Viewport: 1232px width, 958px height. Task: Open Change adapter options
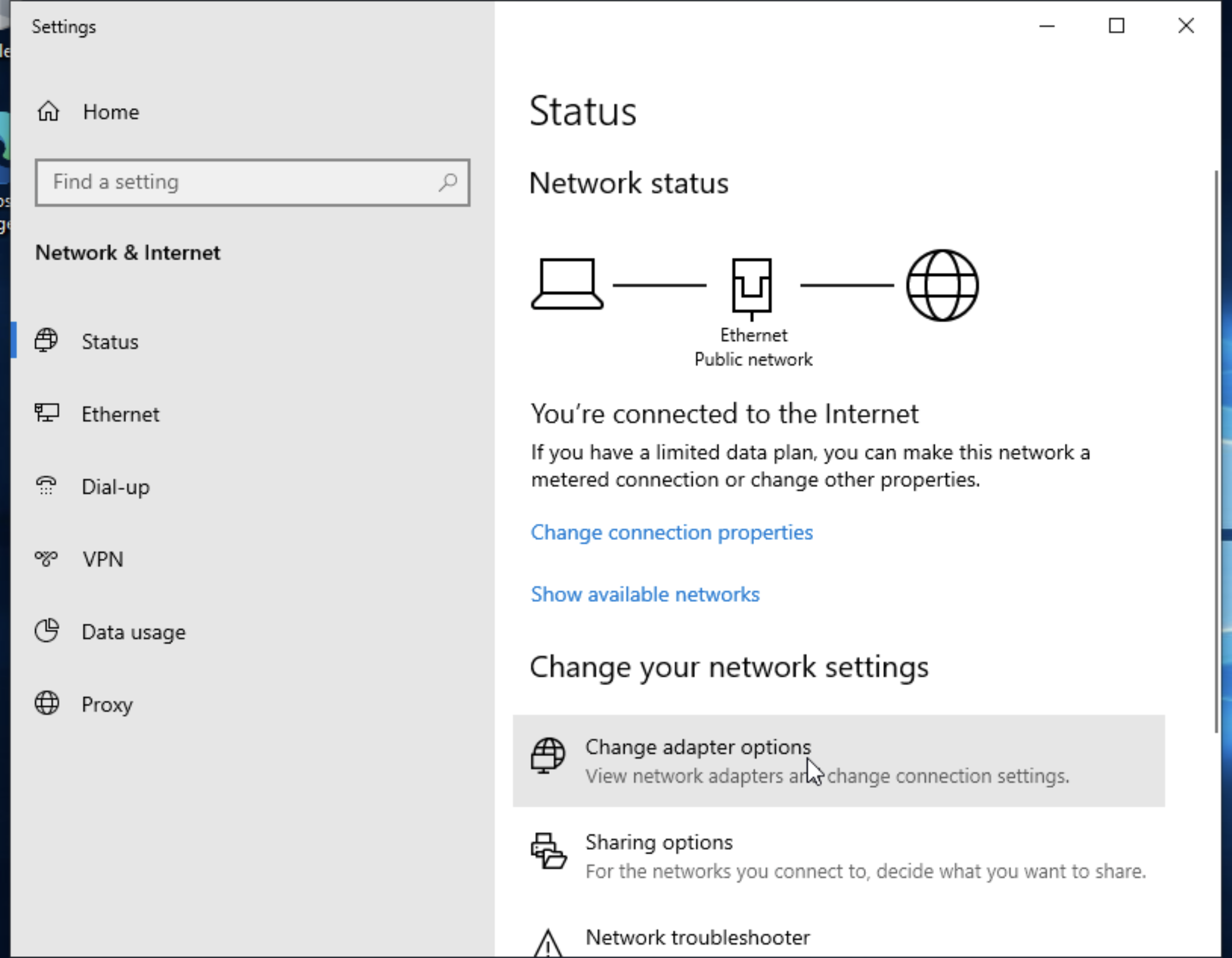pyautogui.click(x=697, y=747)
